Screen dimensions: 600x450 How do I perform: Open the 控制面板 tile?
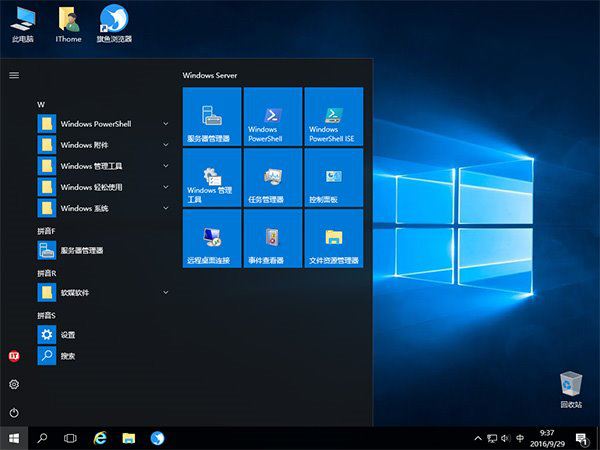click(334, 177)
